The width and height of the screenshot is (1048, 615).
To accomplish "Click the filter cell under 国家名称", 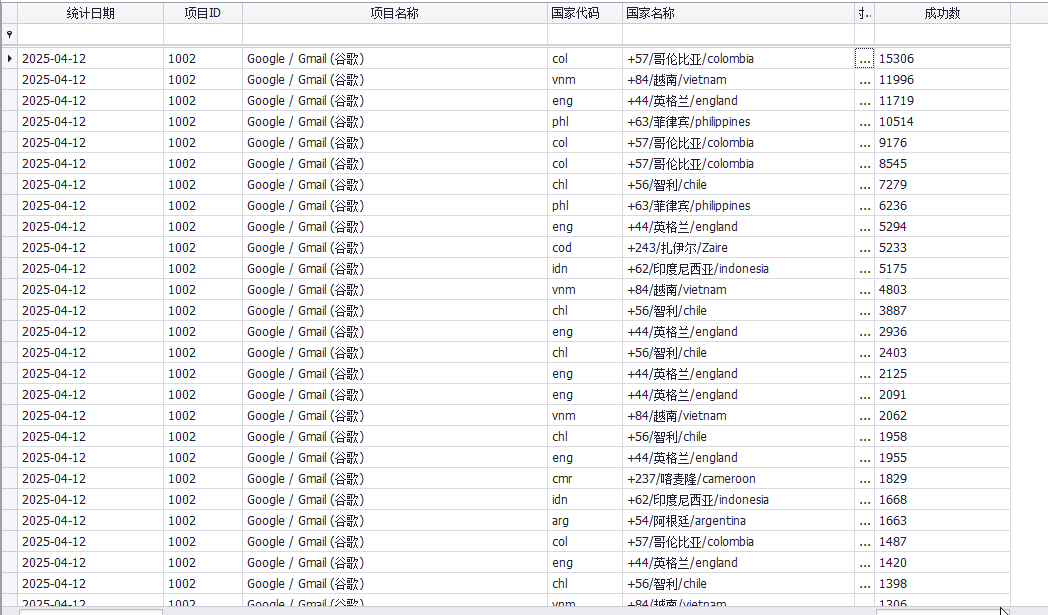I will (738, 34).
